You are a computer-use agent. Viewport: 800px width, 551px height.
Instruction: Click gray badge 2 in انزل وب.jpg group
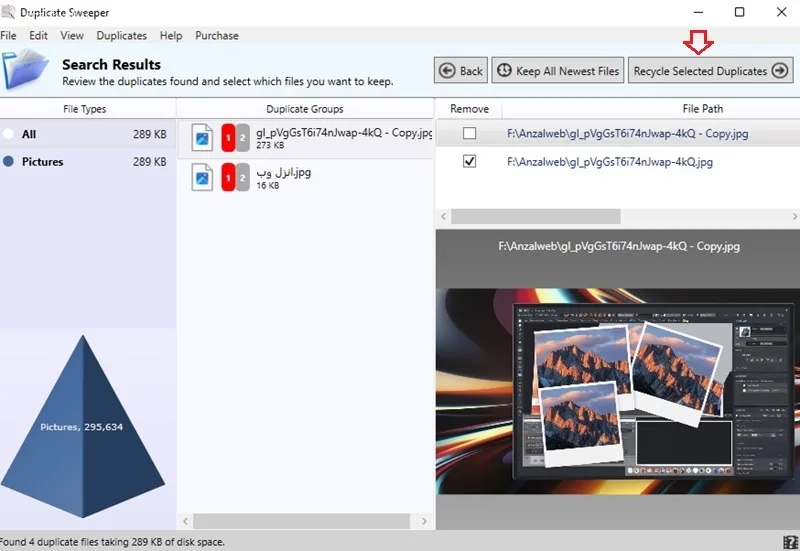[243, 177]
